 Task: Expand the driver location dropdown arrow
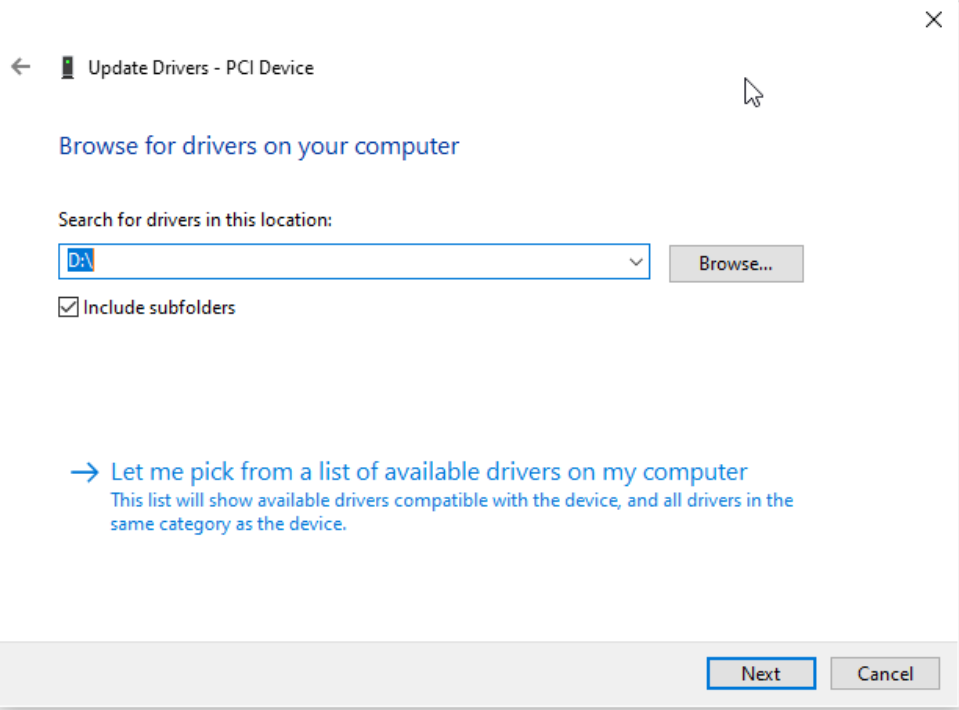[635, 262]
